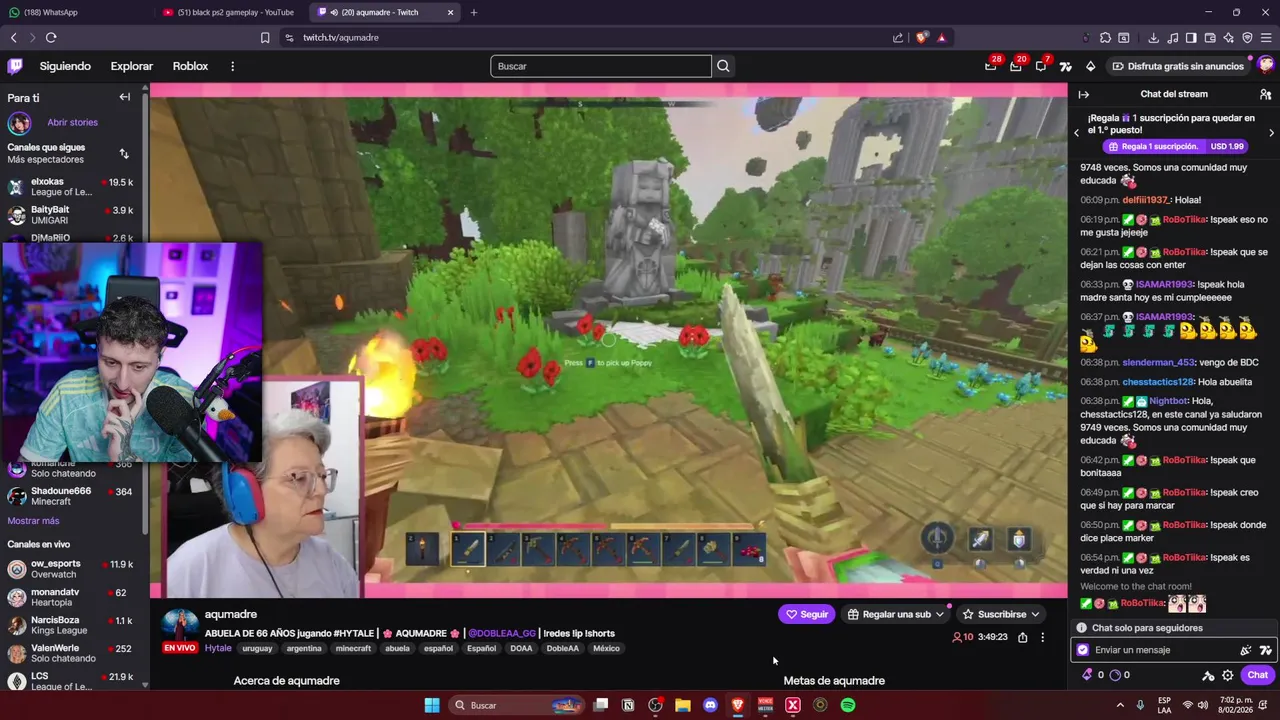Screen dimensions: 1280x720
Task: Open the user profile avatar menu
Action: [1266, 66]
